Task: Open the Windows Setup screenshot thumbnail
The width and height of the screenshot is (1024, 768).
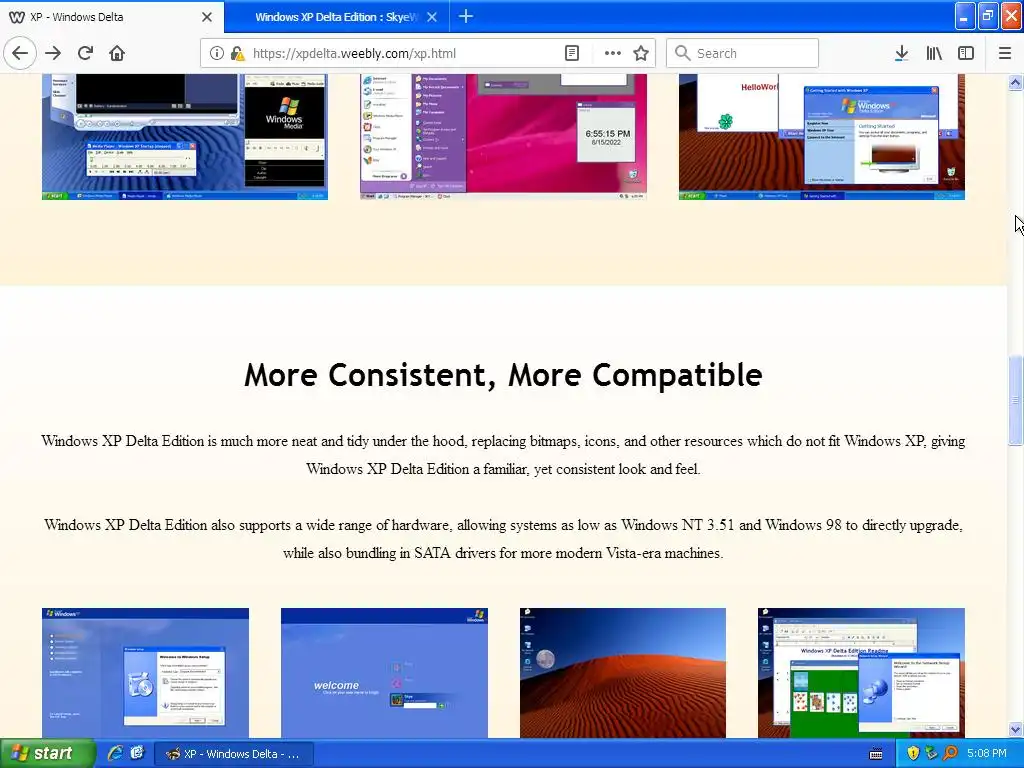Action: pos(145,673)
